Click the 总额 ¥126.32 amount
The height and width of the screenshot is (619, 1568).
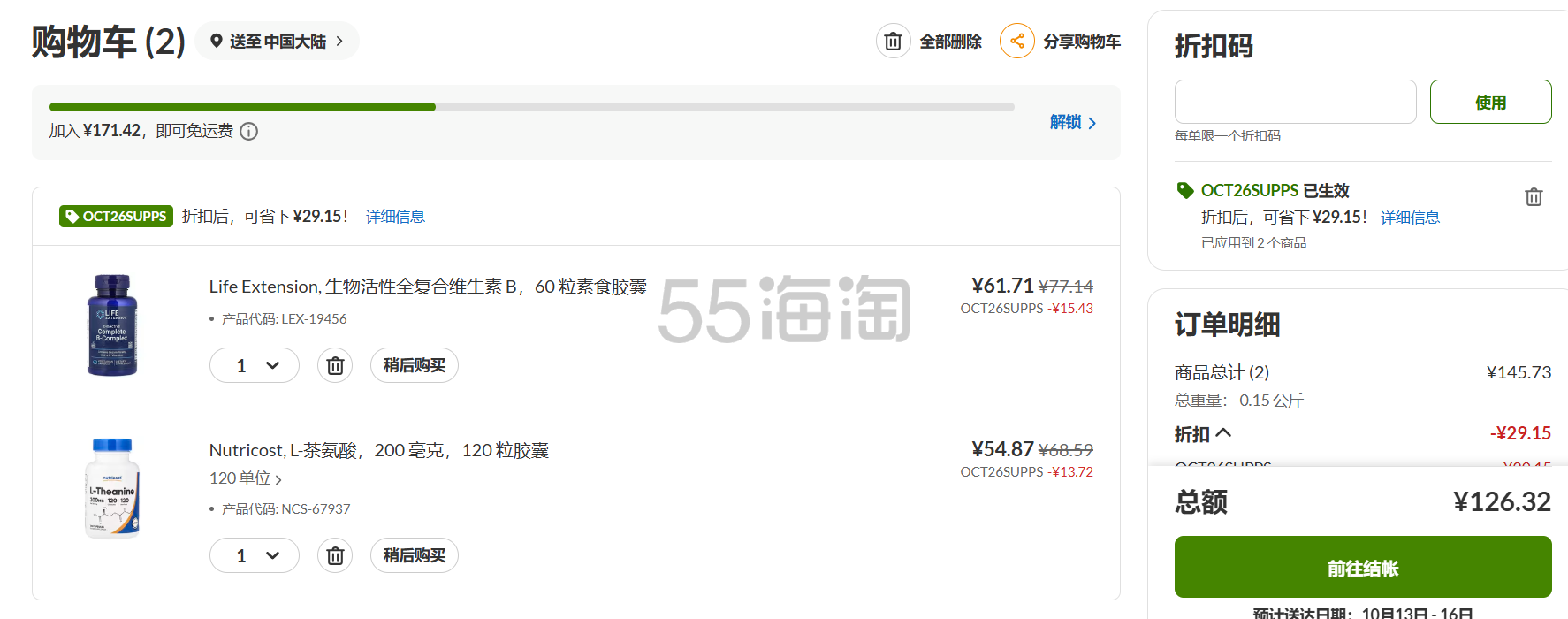click(1503, 502)
